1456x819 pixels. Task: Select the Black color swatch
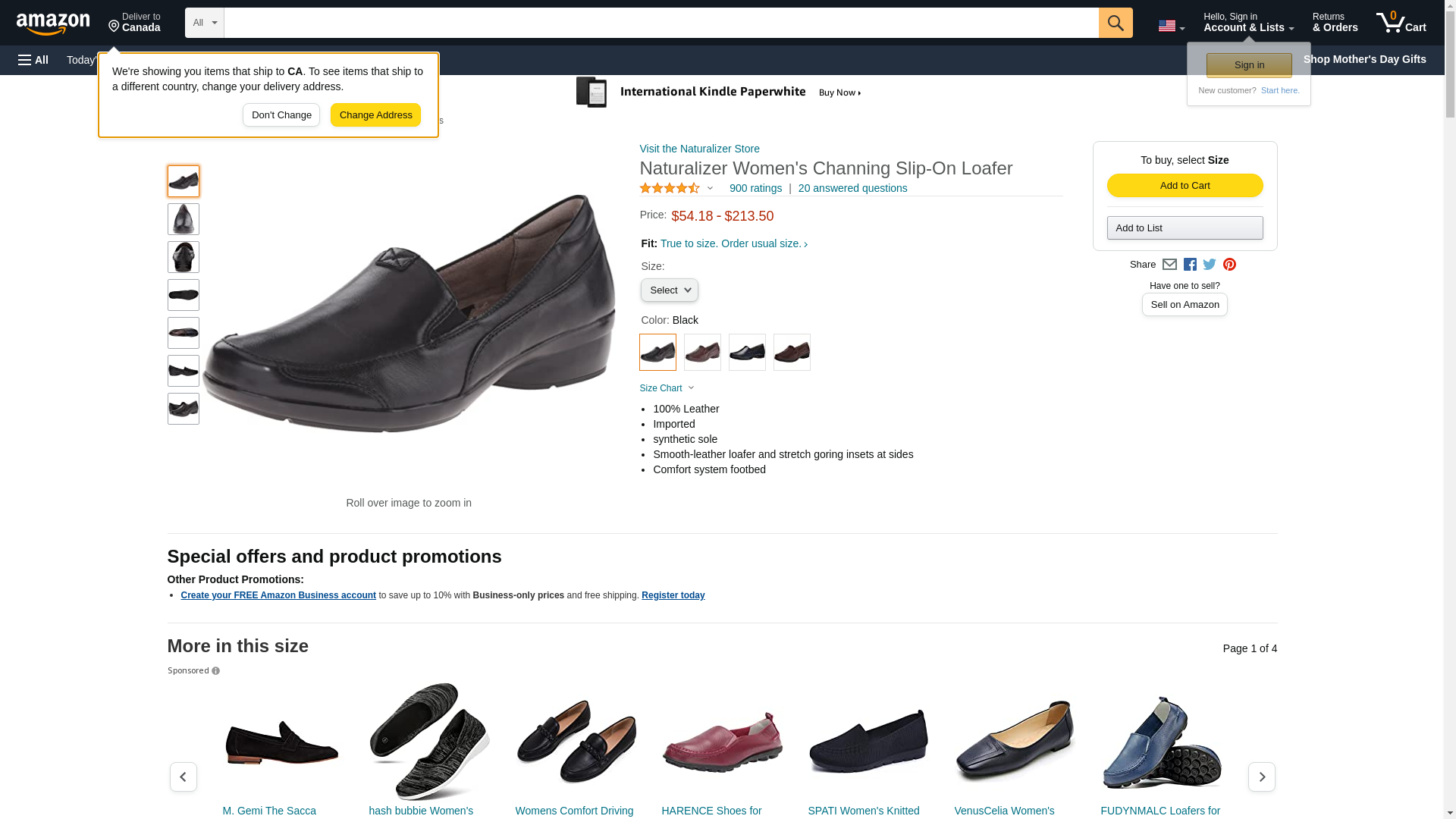coord(657,353)
